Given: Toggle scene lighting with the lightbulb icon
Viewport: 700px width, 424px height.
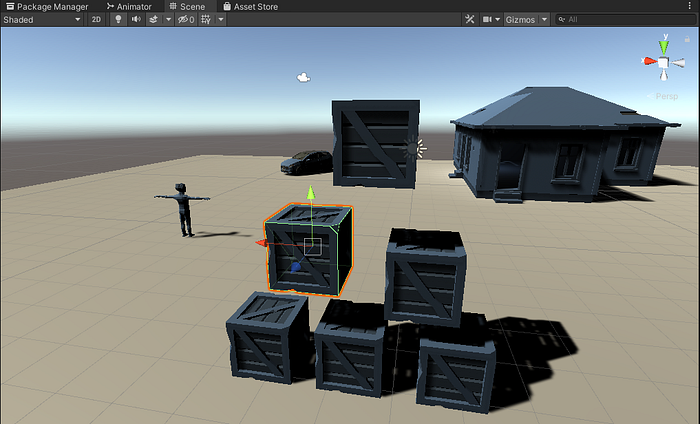Looking at the screenshot, I should (118, 19).
